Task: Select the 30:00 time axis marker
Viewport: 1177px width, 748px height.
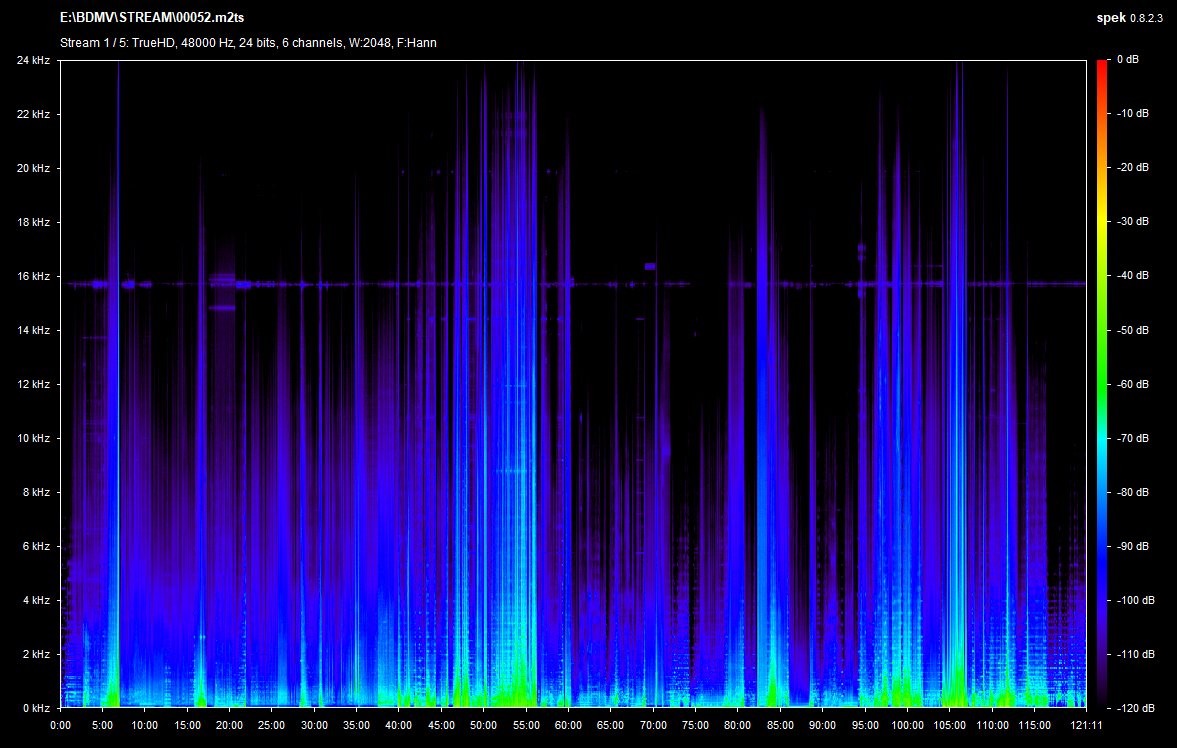Action: pyautogui.click(x=314, y=725)
